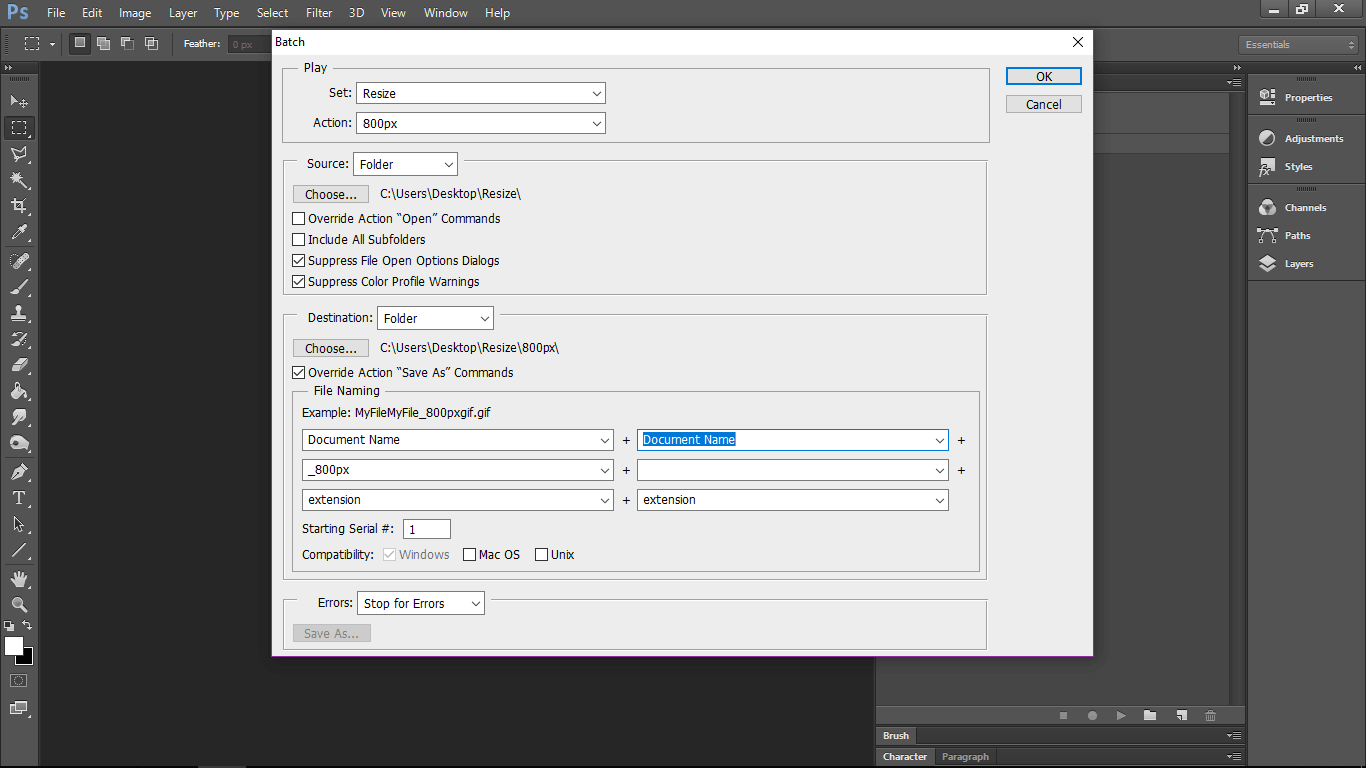Image resolution: width=1366 pixels, height=768 pixels.
Task: Click the OK button
Action: (x=1043, y=76)
